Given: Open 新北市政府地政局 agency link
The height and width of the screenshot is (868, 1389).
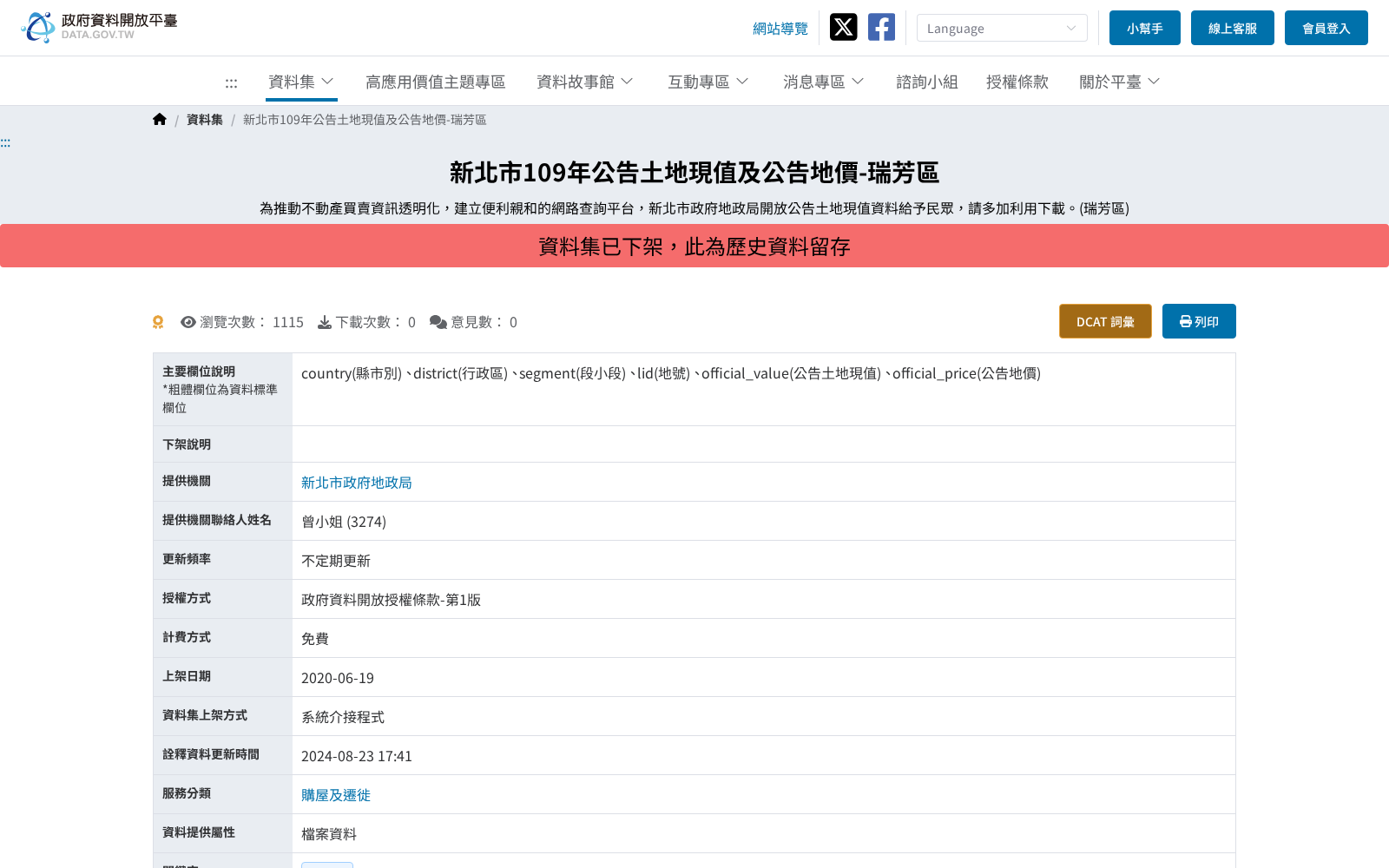Looking at the screenshot, I should click(x=356, y=483).
